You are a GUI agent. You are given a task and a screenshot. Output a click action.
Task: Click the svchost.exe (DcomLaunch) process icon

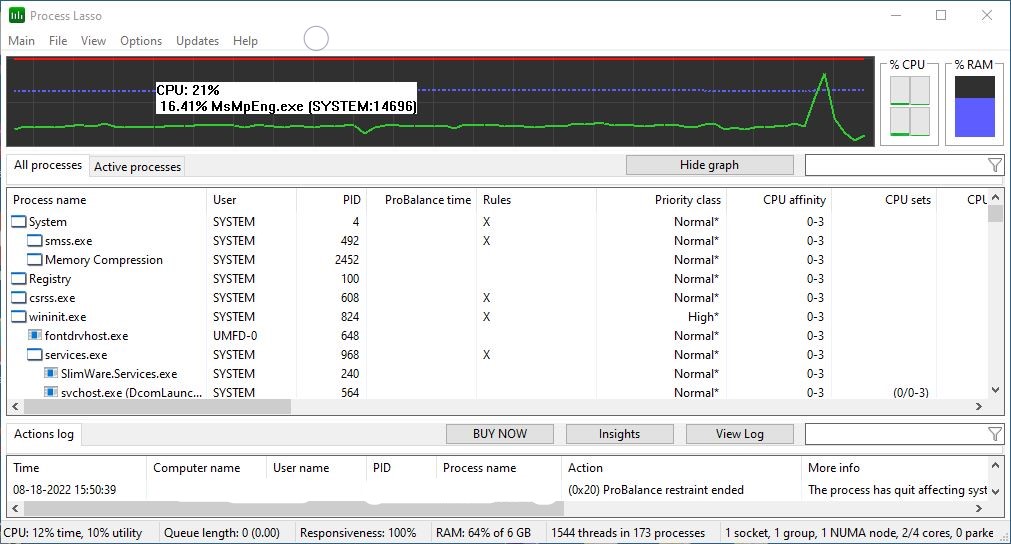pos(51,392)
